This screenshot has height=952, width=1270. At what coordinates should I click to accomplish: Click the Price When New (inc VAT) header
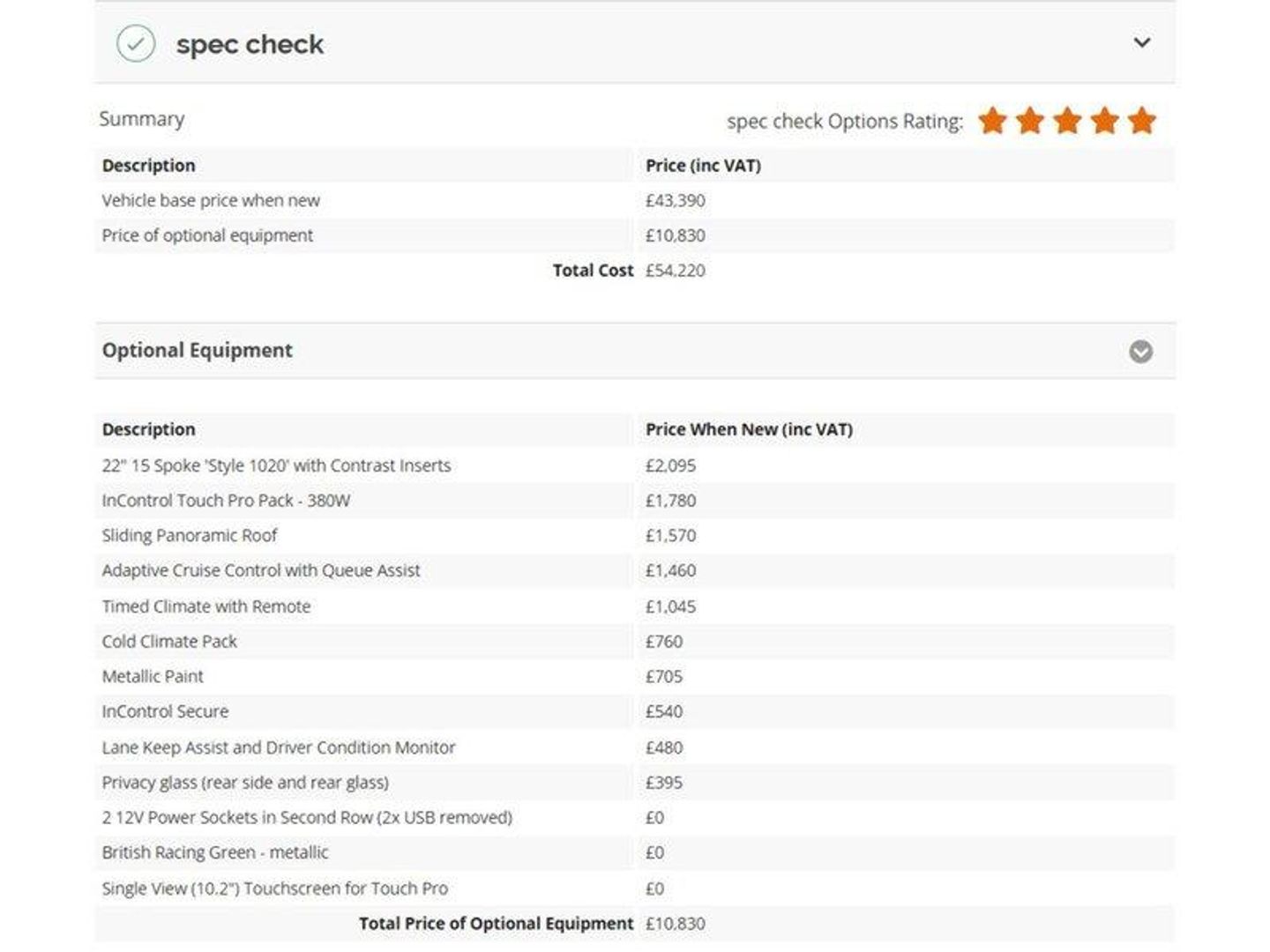tap(749, 430)
